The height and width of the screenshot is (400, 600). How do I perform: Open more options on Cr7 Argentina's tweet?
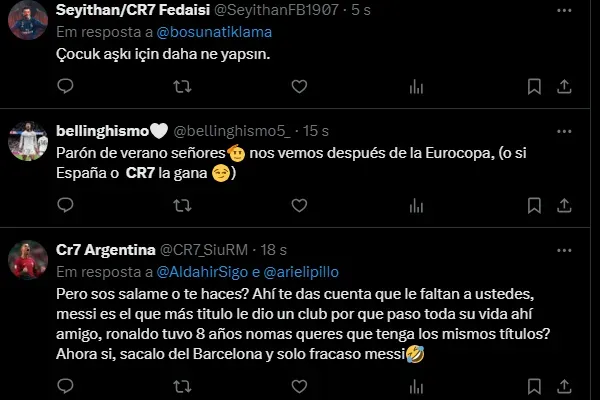tap(564, 250)
